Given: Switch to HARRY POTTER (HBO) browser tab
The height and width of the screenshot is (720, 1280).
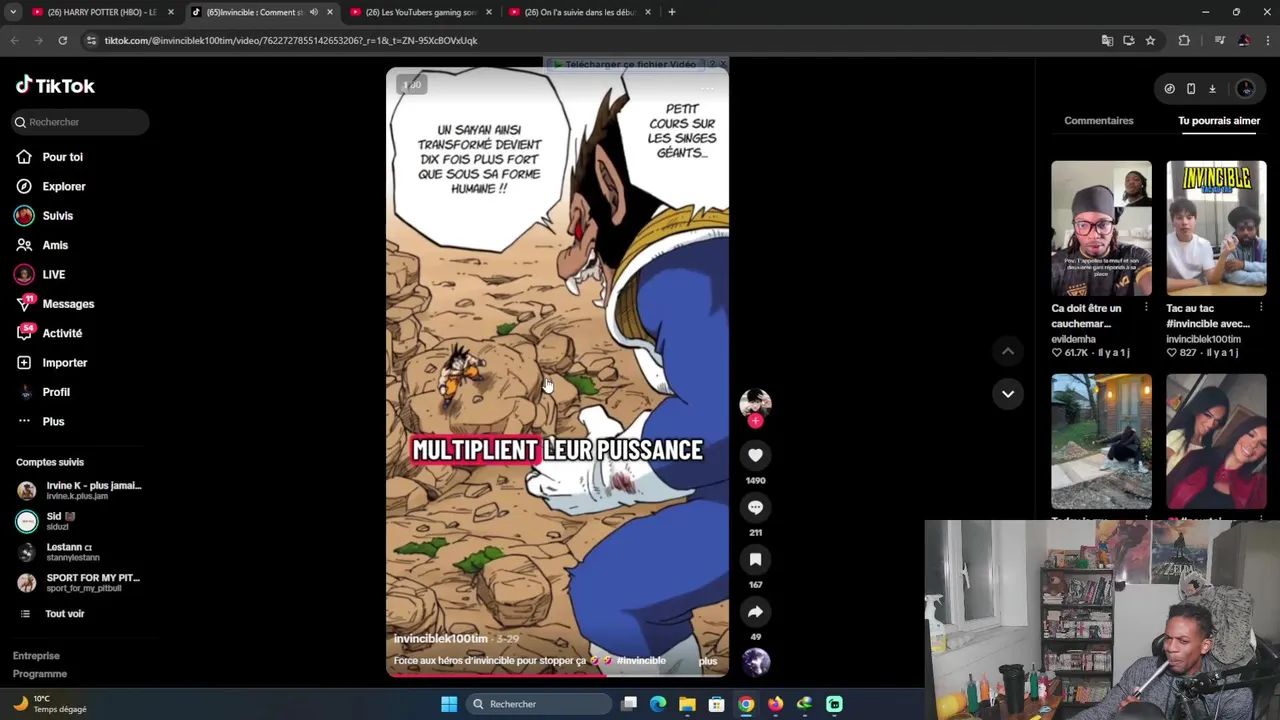Looking at the screenshot, I should 100,12.
